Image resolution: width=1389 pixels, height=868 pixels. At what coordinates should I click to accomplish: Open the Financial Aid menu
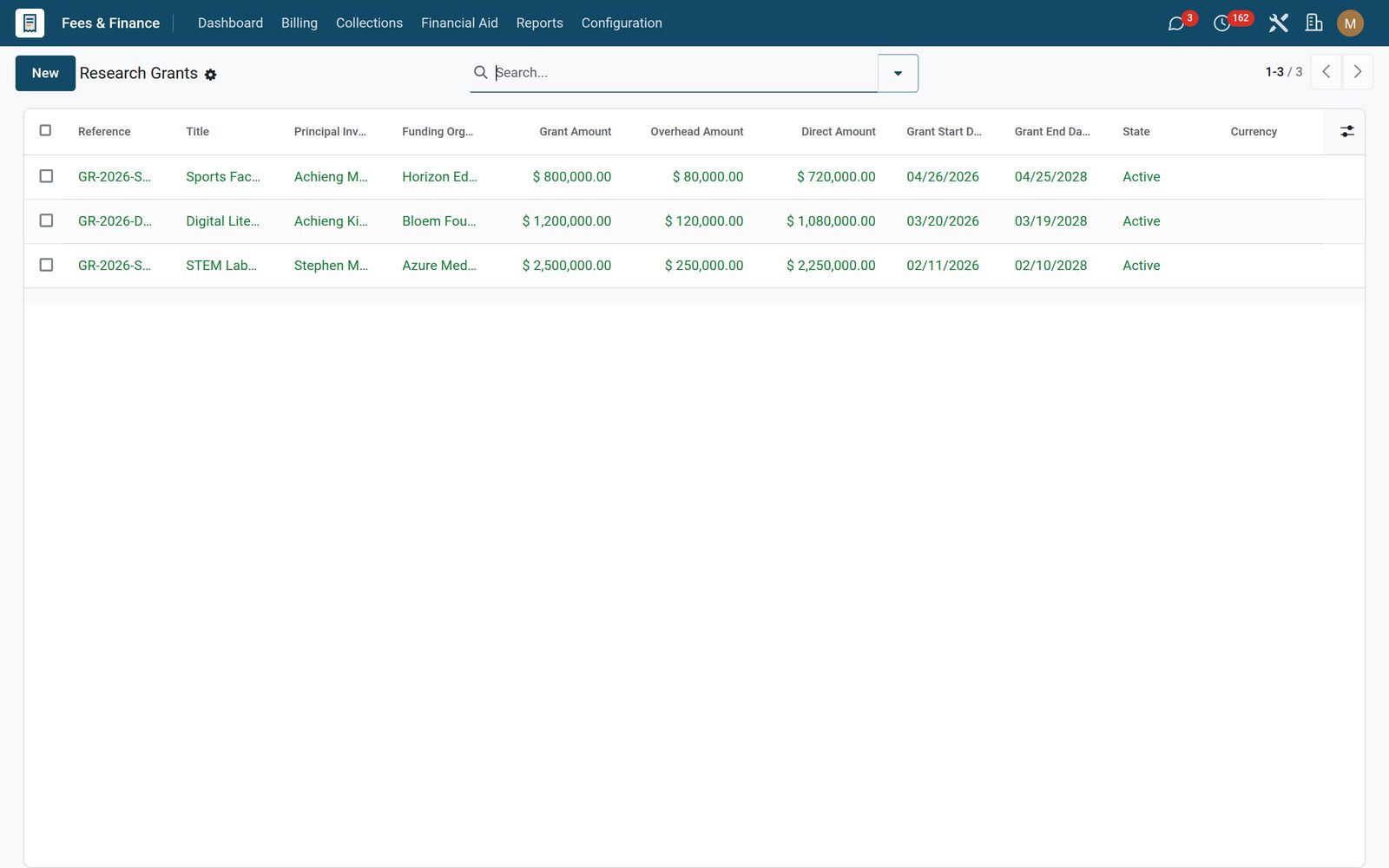pos(459,23)
